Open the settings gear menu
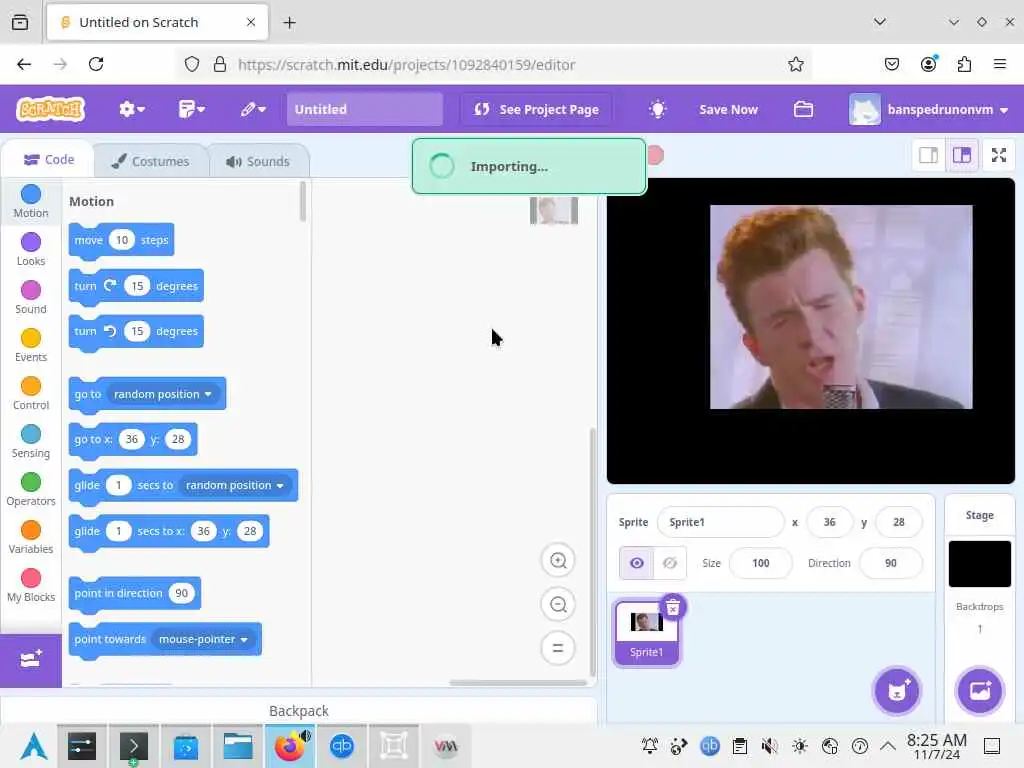 (x=131, y=109)
